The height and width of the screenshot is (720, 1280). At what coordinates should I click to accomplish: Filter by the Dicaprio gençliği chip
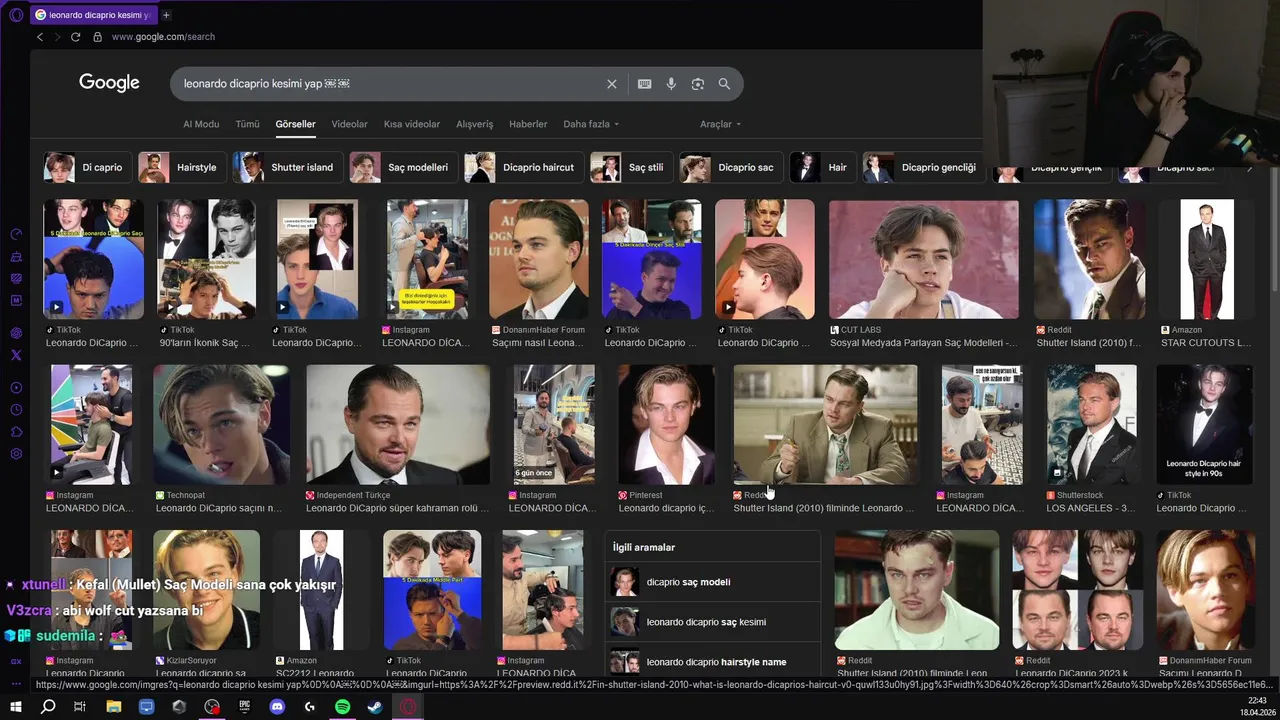tap(924, 167)
